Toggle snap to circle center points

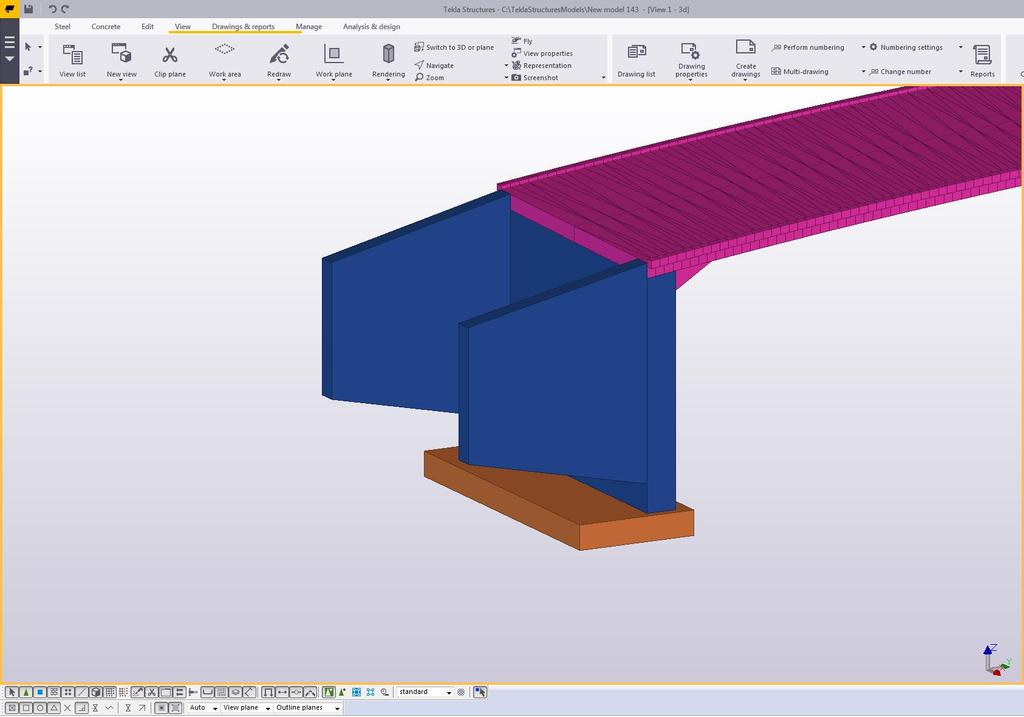[x=40, y=708]
